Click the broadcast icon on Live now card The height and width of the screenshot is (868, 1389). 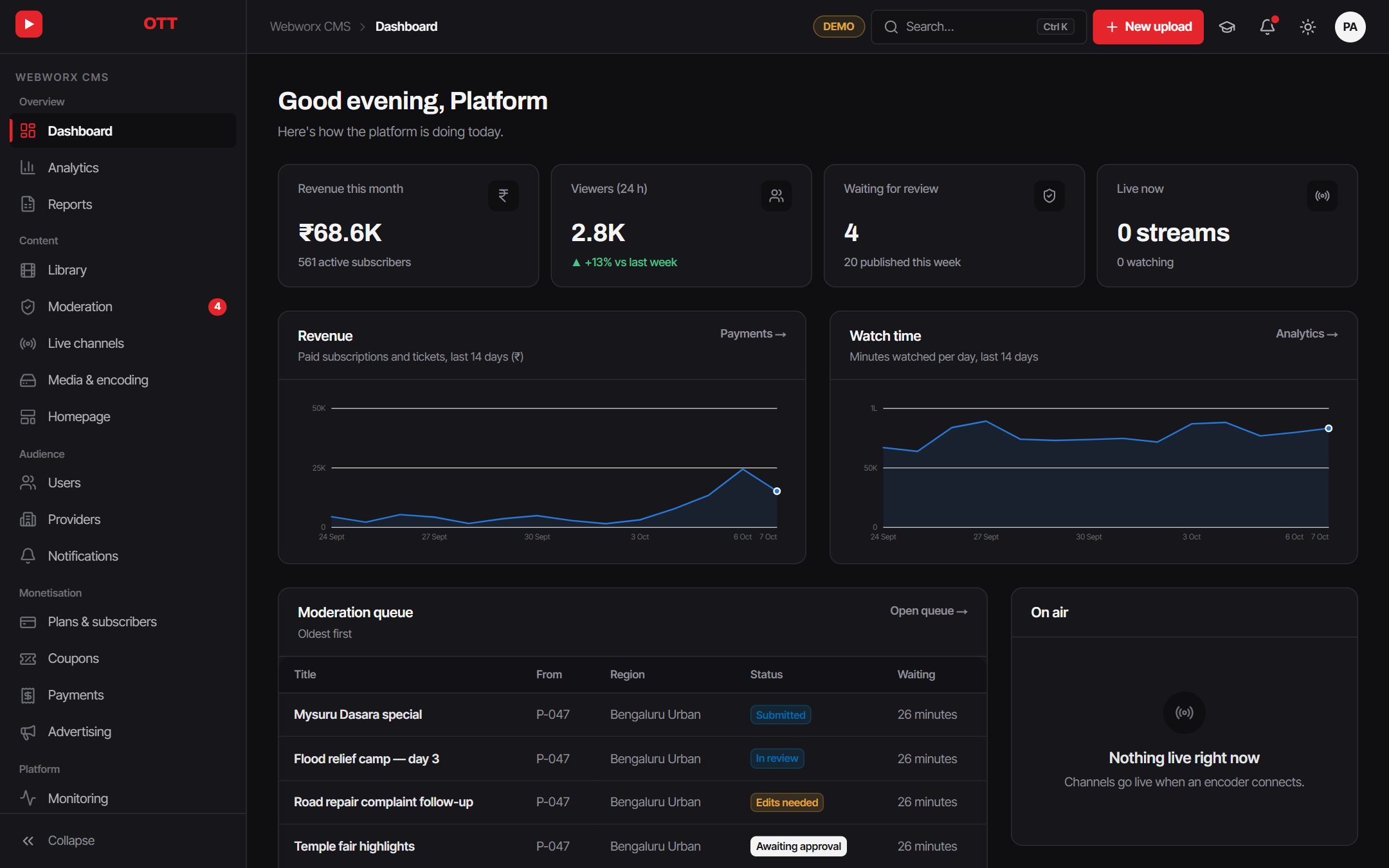point(1322,195)
